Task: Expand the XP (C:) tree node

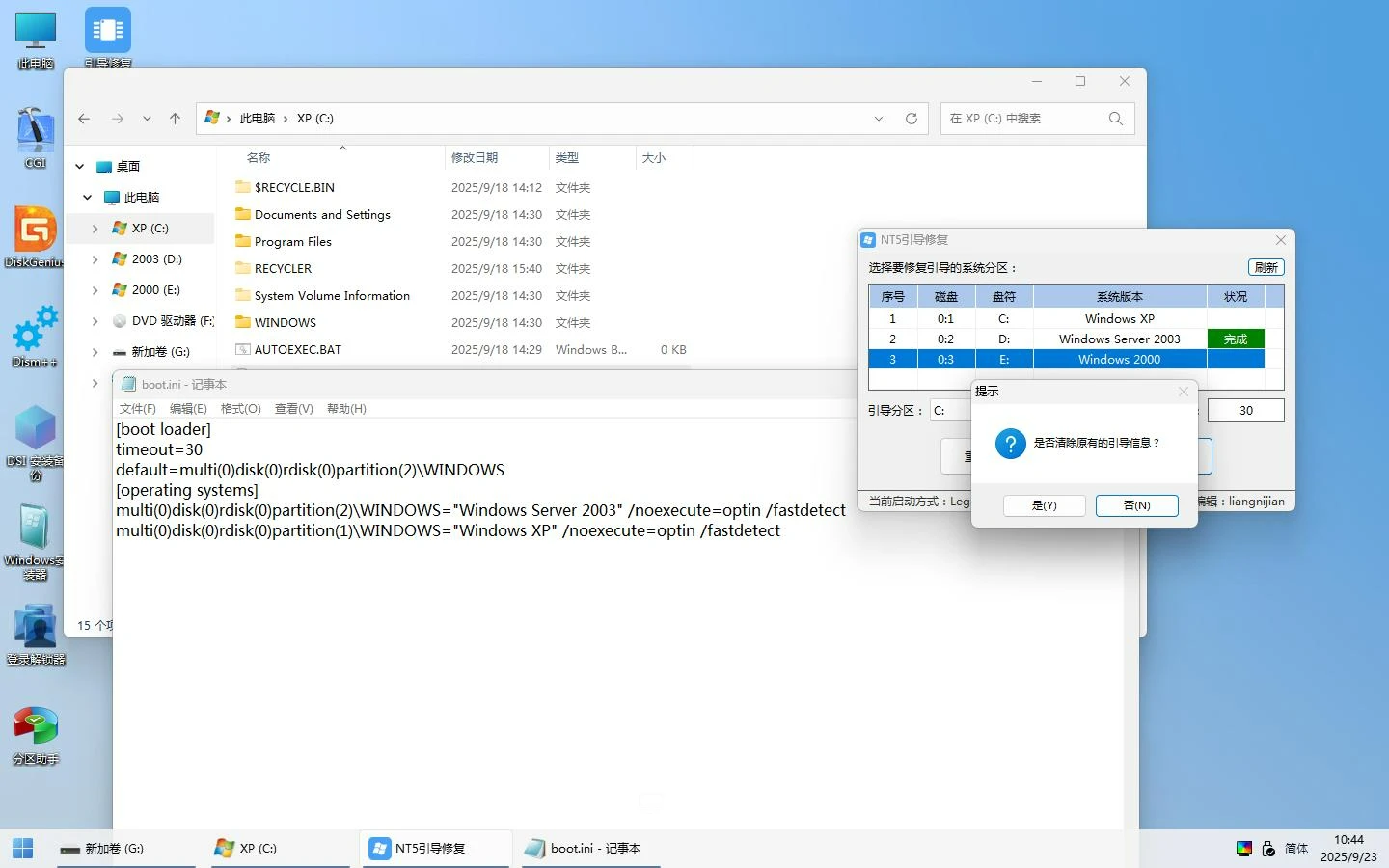Action: coord(95,229)
